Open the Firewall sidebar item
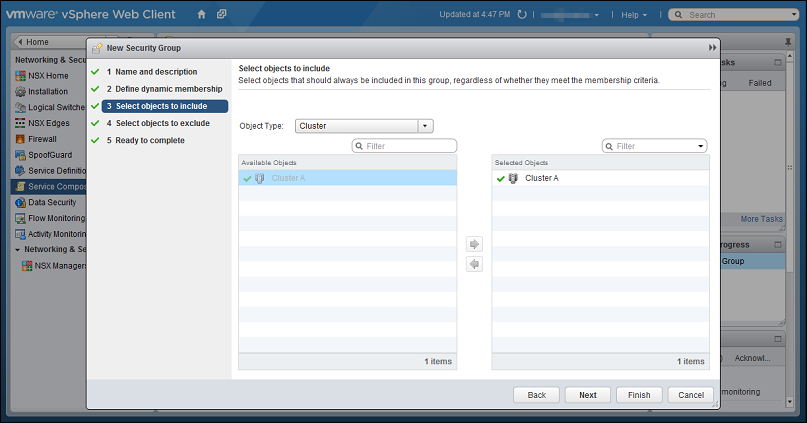807x423 pixels. (x=42, y=139)
